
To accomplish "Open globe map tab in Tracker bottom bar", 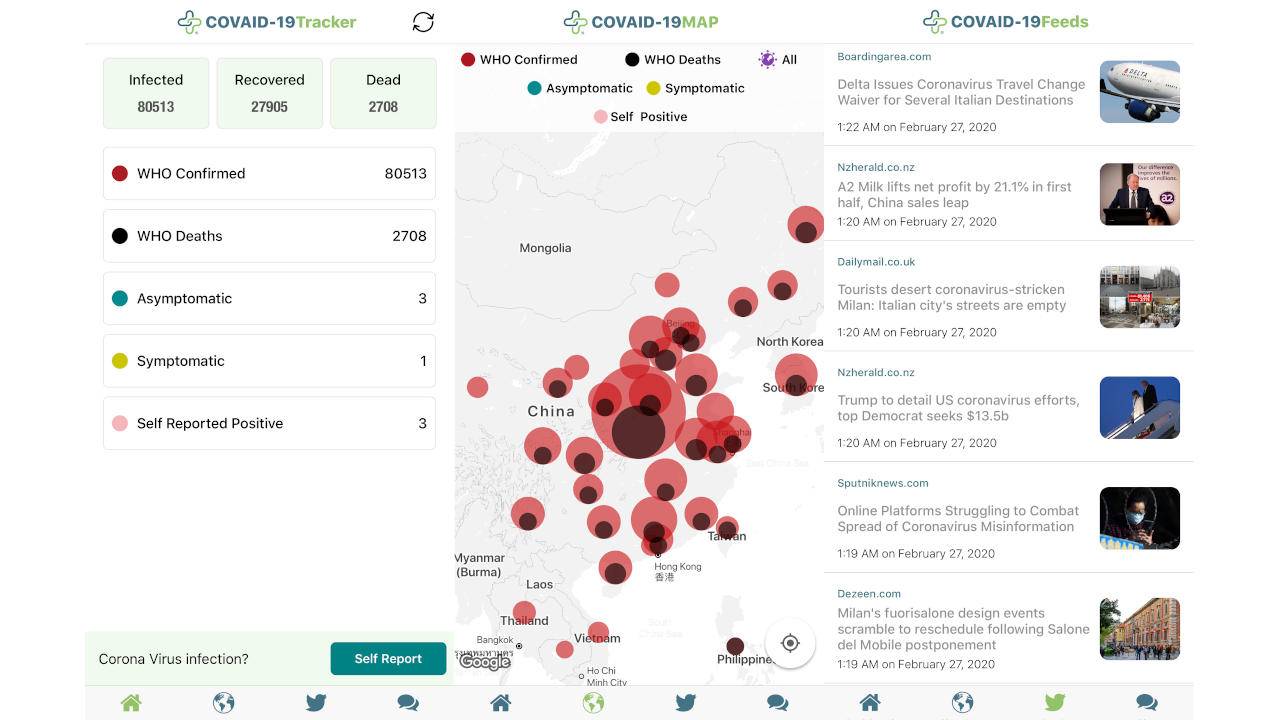I will click(224, 703).
